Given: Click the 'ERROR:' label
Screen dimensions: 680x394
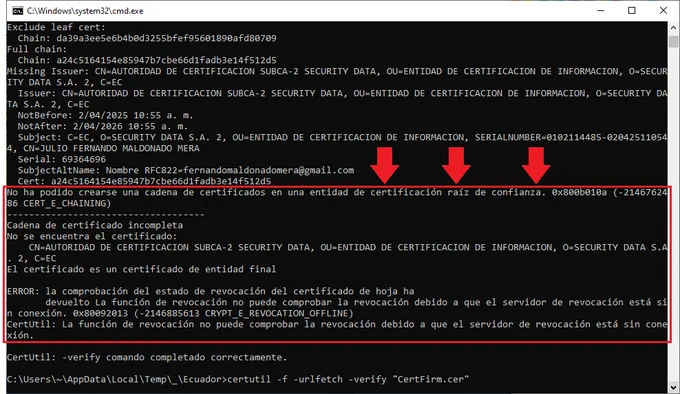Looking at the screenshot, I should tap(23, 291).
